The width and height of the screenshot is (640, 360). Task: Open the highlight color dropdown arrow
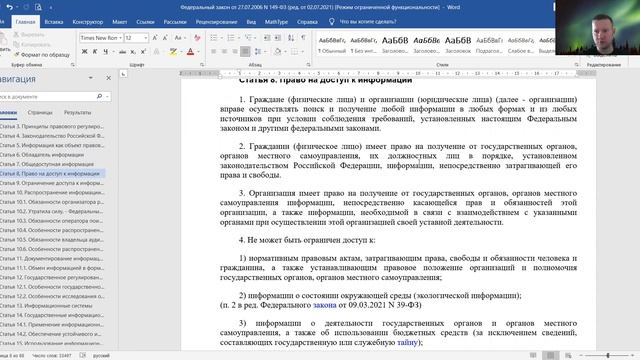click(181, 52)
